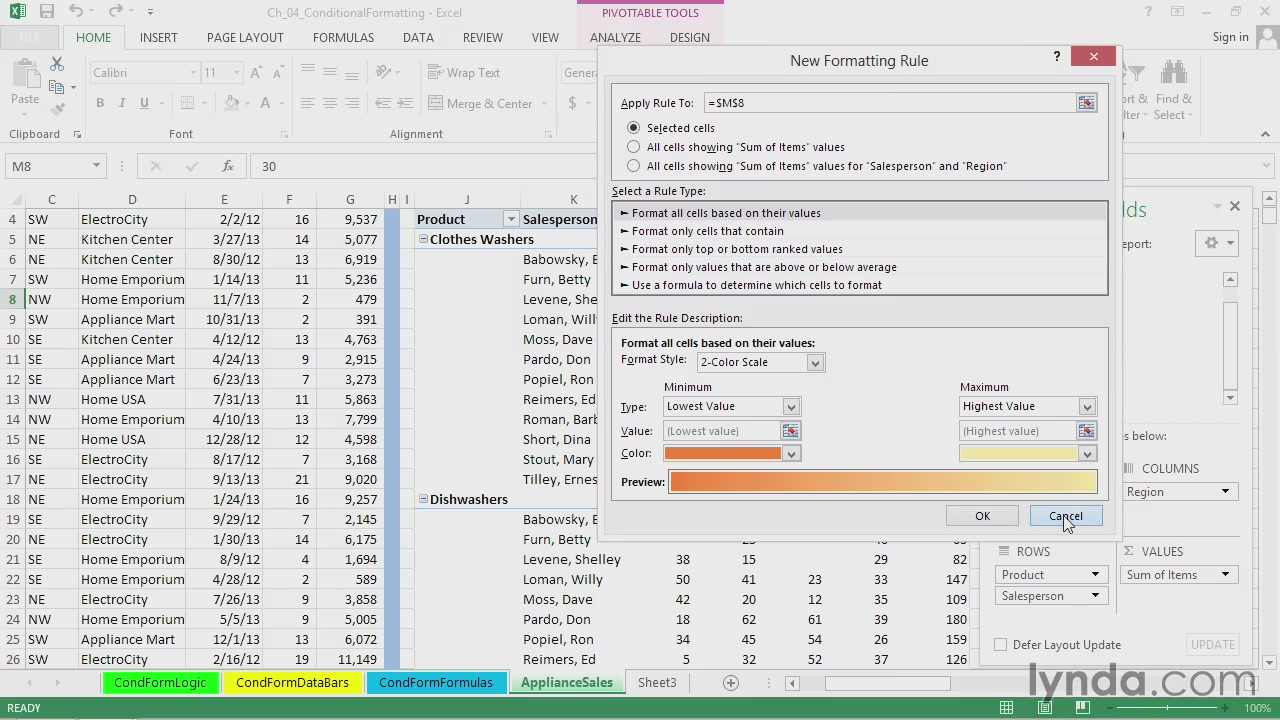This screenshot has width=1280, height=720.
Task: Click the Wrap Text button
Action: click(464, 73)
